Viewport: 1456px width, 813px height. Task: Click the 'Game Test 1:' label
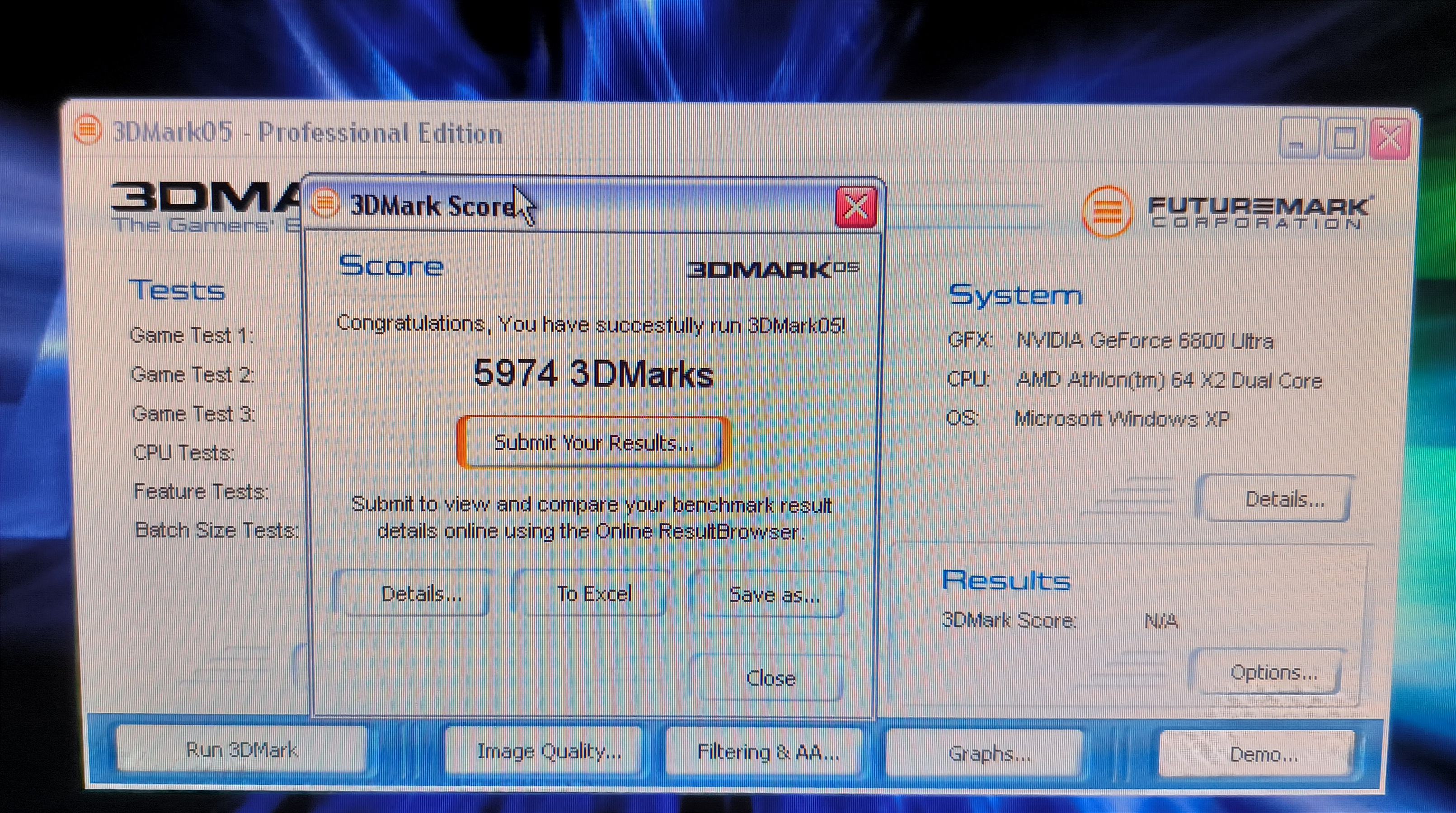click(192, 336)
